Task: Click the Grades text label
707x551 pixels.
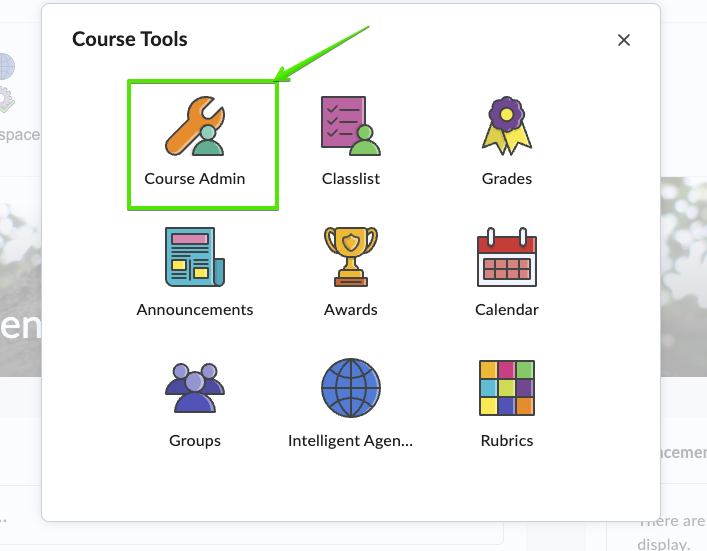Action: tap(507, 179)
